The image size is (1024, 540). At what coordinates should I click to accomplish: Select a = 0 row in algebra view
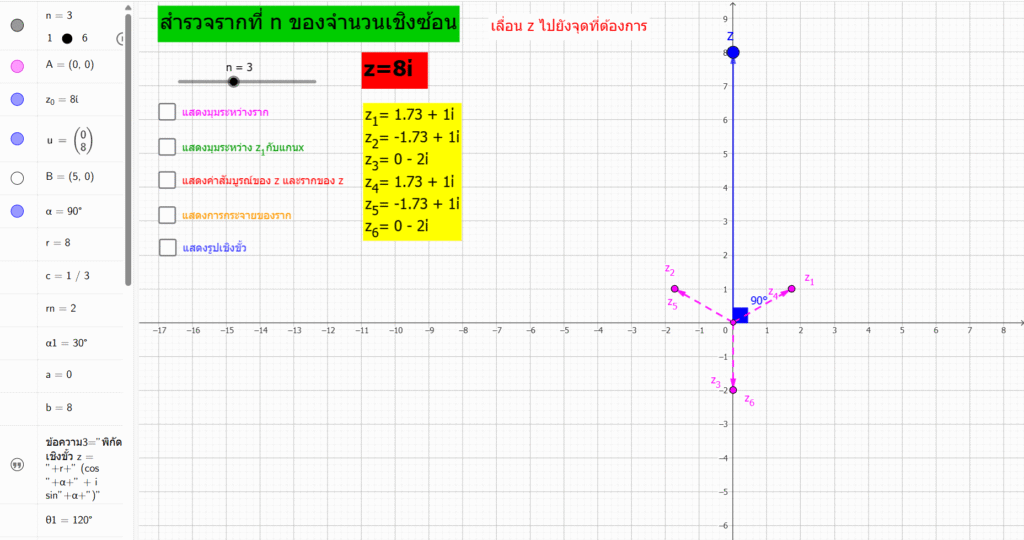[x=62, y=375]
